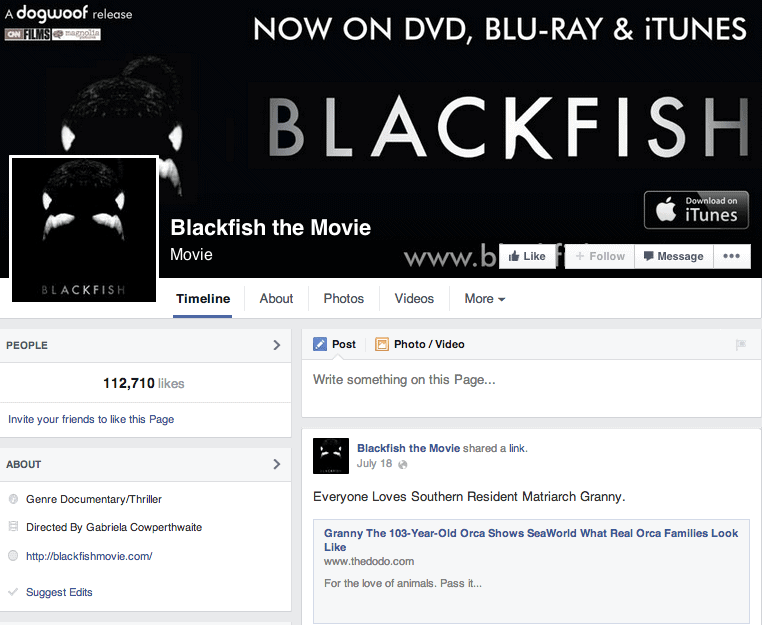The width and height of the screenshot is (762, 625).
Task: Like the Blackfish the Movie page
Action: [527, 256]
